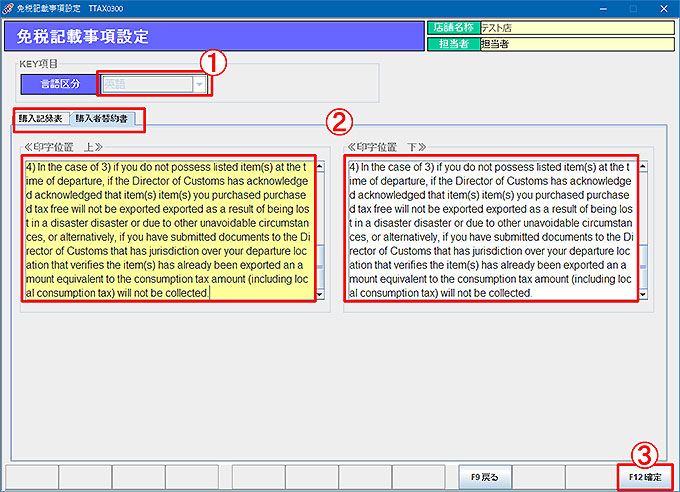Viewport: 680px width, 492px height.
Task: Click the 店舗名称 field showing テスト店
Action: point(577,28)
